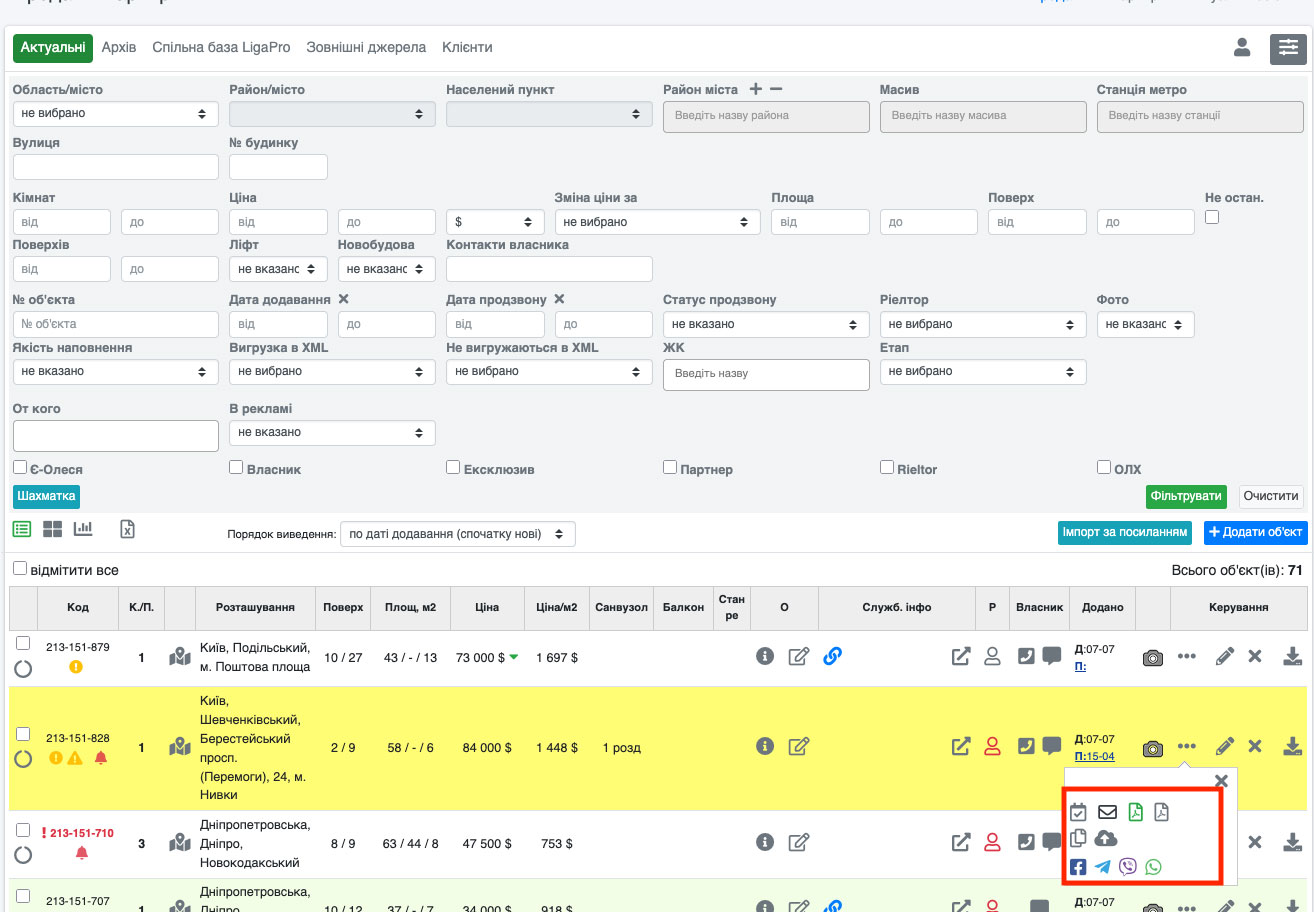Export listing as green PDF
1314x912 pixels.
(1135, 812)
